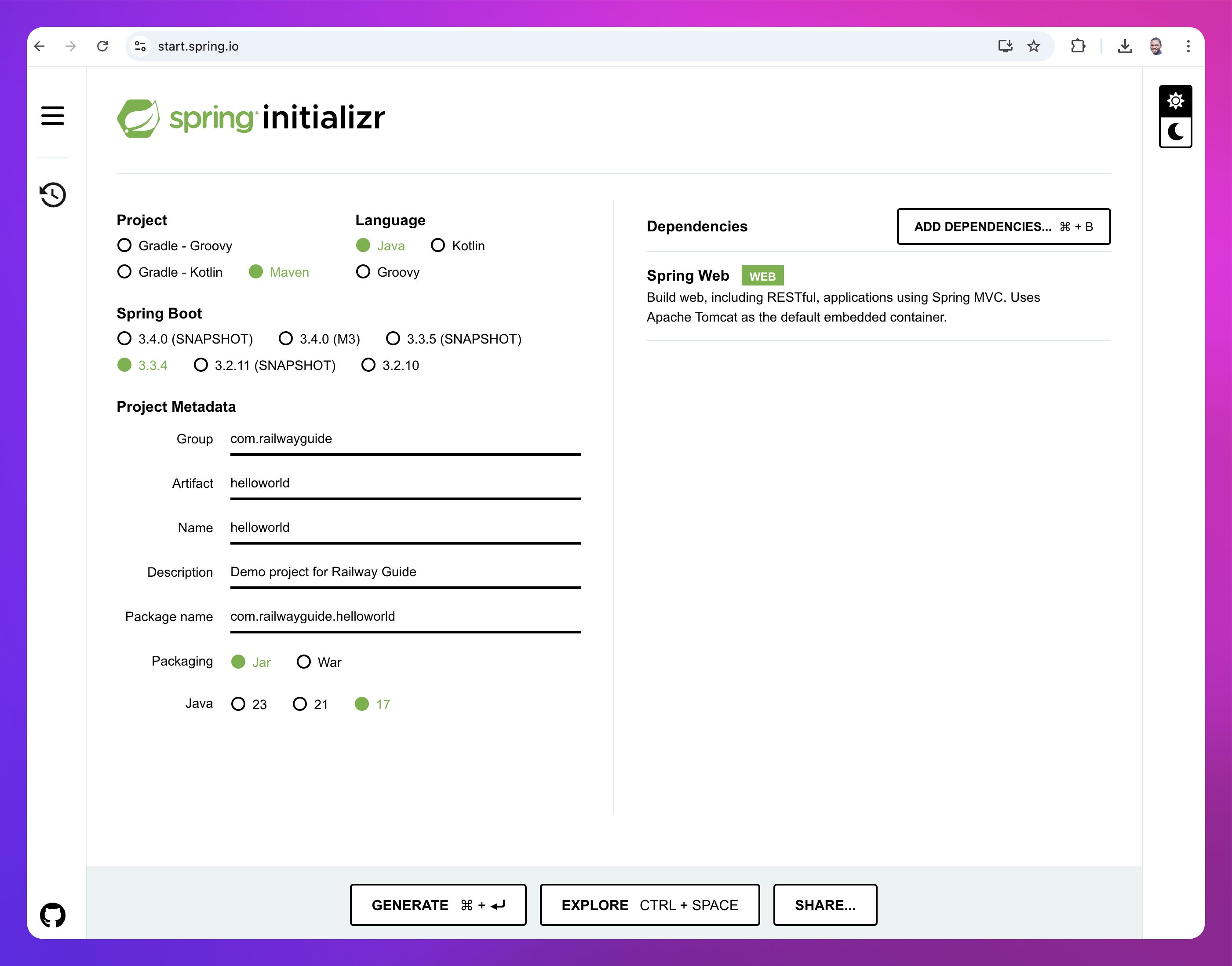
Task: Select Spring Boot 3.3.4
Action: [x=142, y=366]
